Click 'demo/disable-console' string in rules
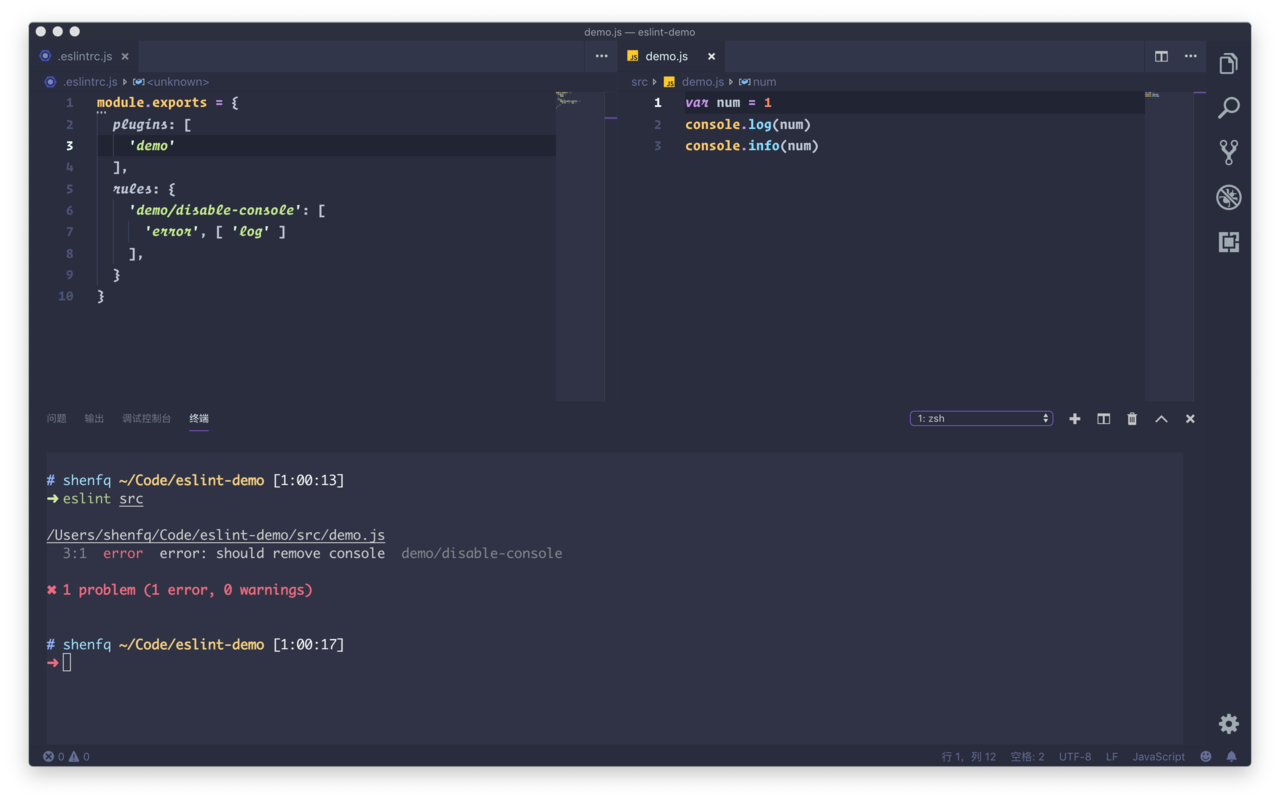 tap(215, 210)
